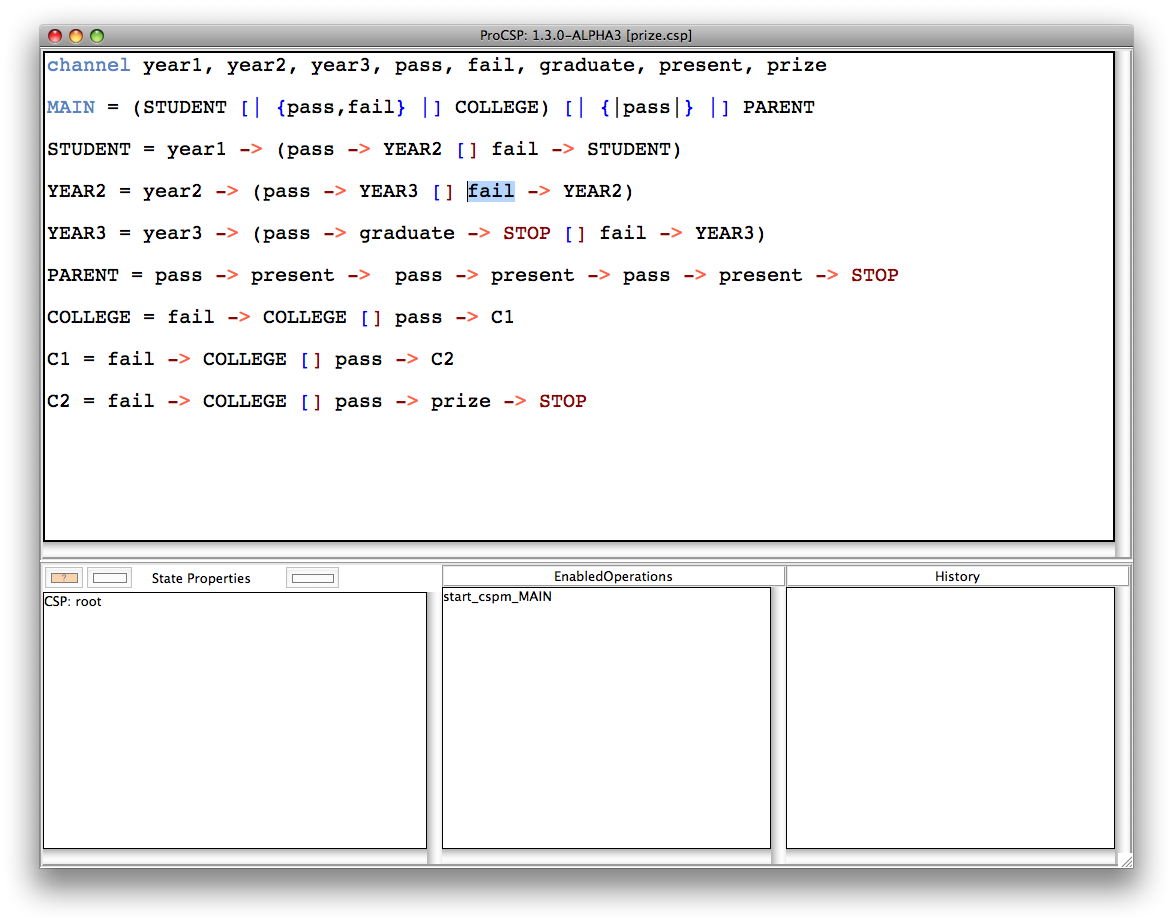The image size is (1173, 923).
Task: Click "prize" in the C2 definition line
Action: click(x=460, y=401)
